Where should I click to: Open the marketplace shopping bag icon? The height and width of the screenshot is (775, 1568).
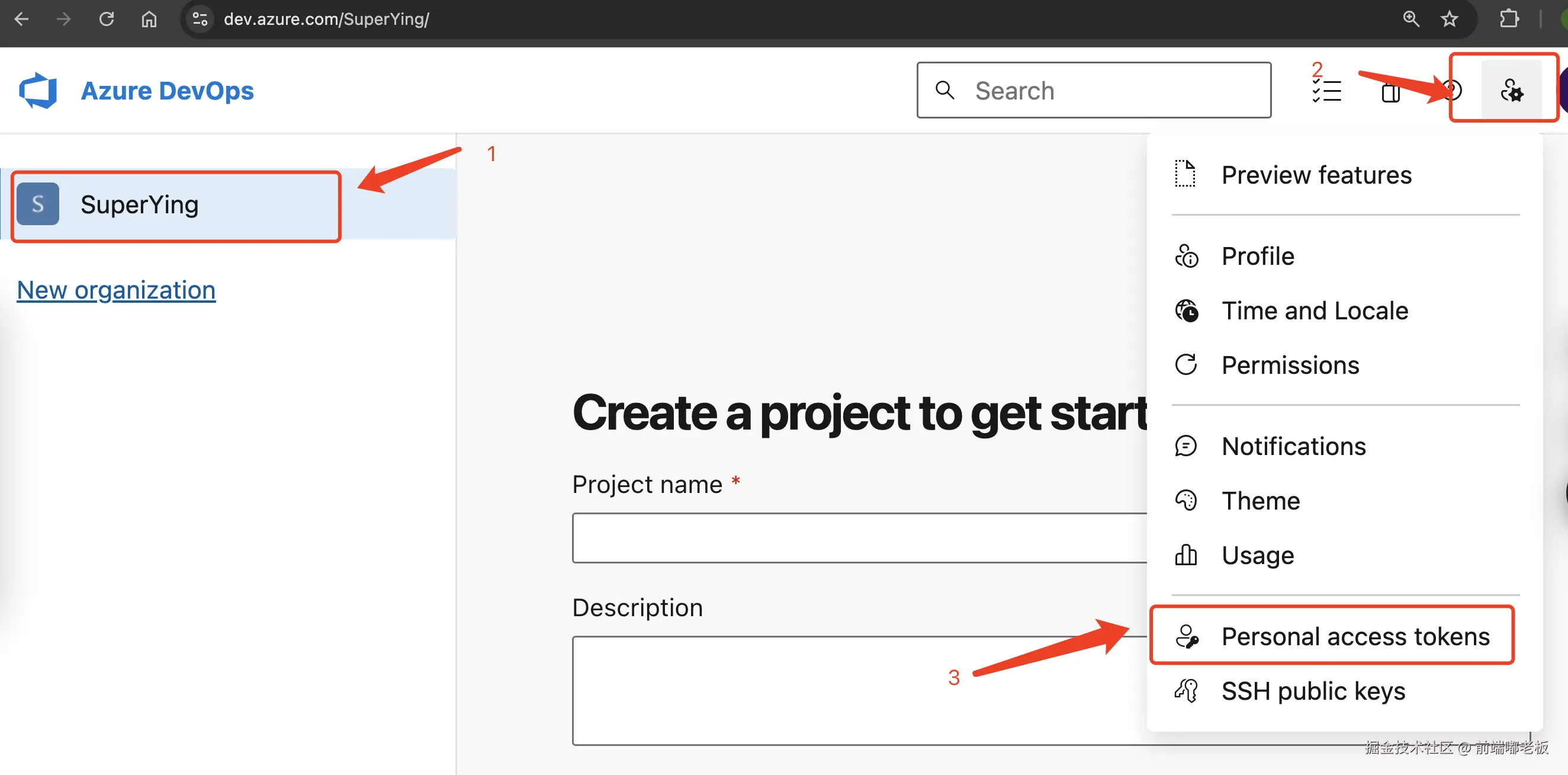tap(1390, 92)
